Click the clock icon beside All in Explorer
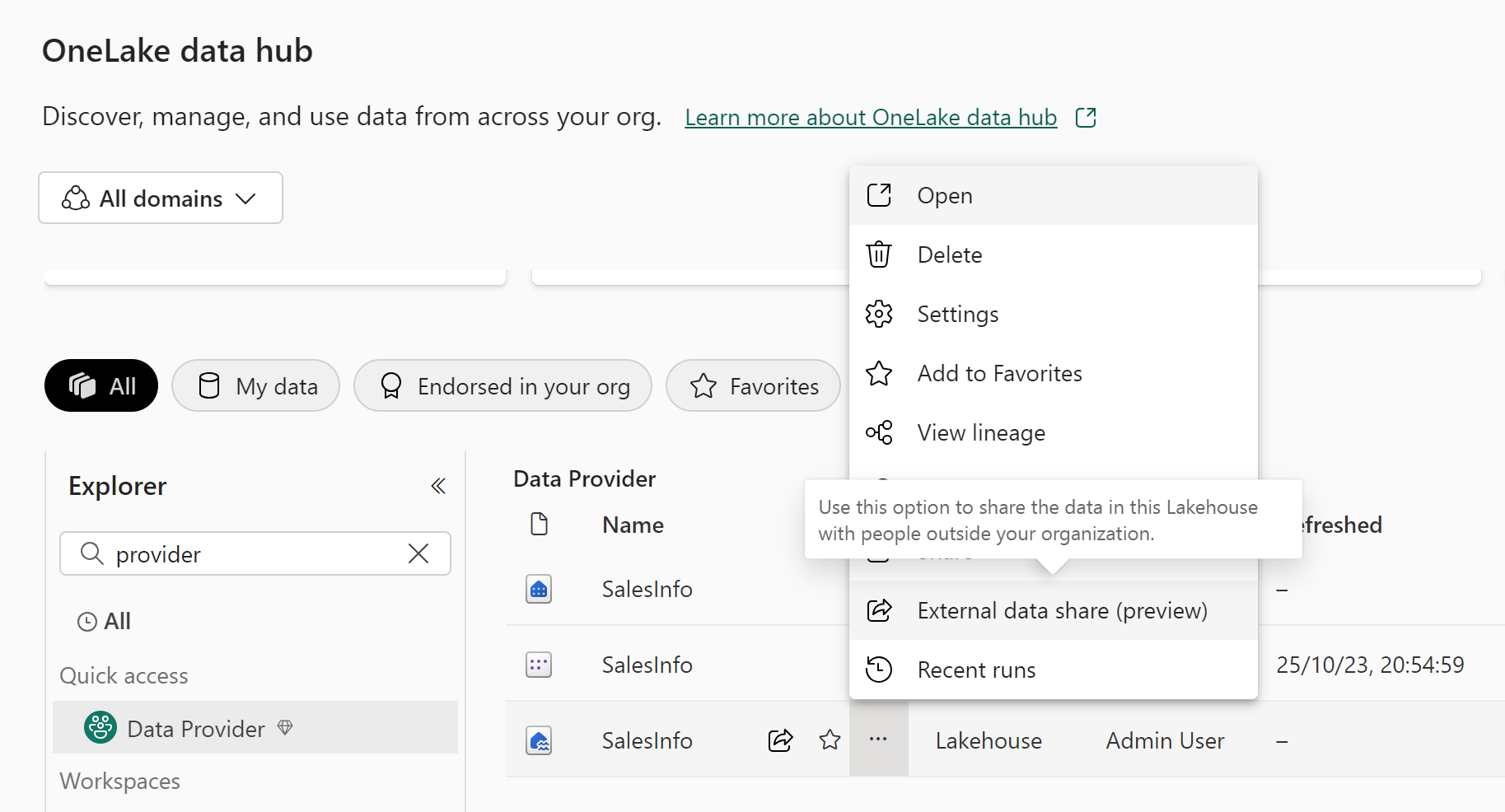This screenshot has width=1505, height=812. coord(86,622)
